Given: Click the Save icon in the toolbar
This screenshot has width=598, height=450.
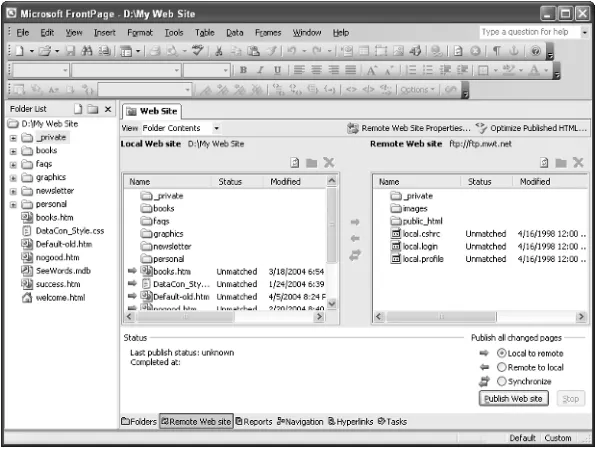Looking at the screenshot, I should click(x=70, y=51).
